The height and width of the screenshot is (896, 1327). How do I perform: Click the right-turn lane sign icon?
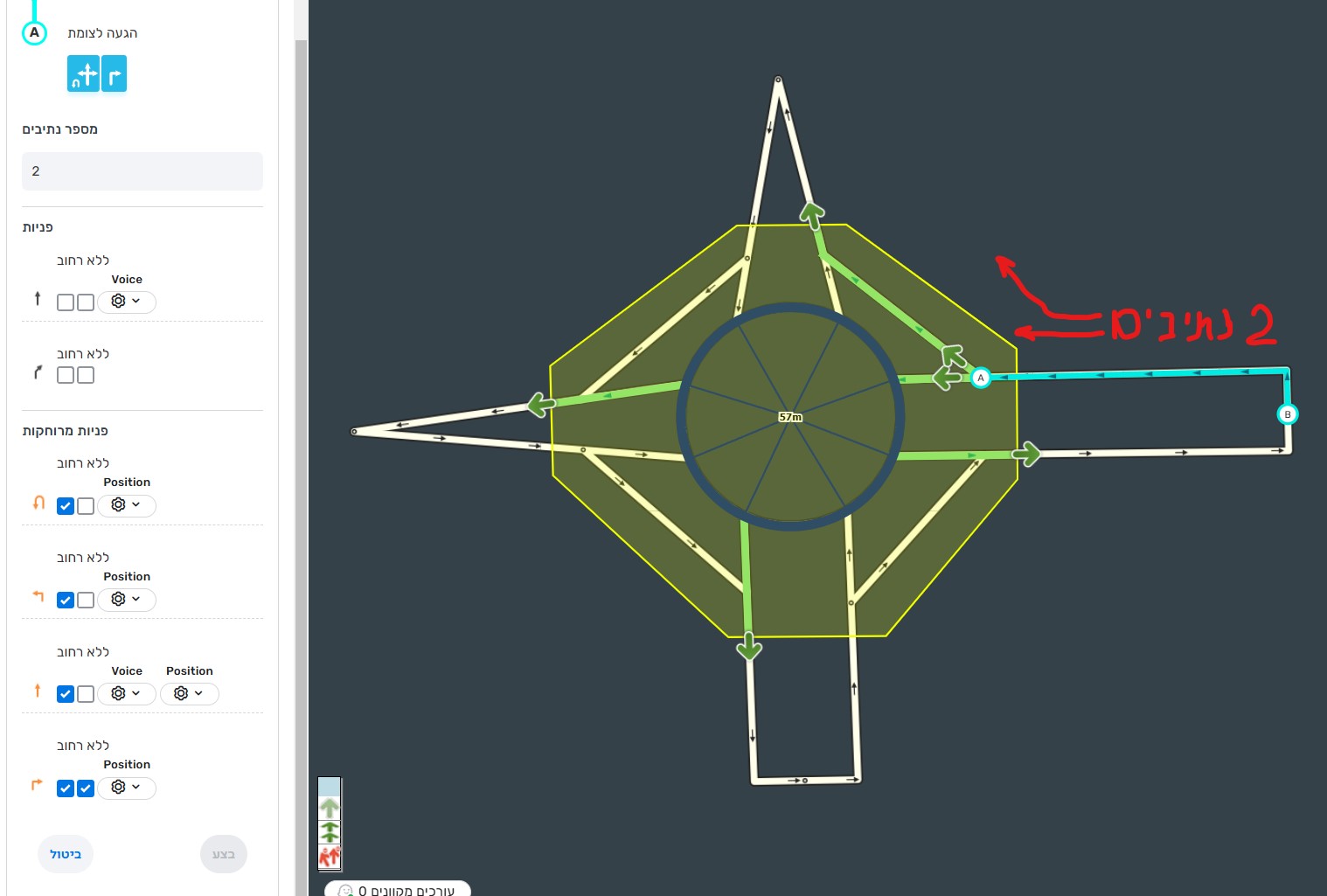[x=115, y=74]
